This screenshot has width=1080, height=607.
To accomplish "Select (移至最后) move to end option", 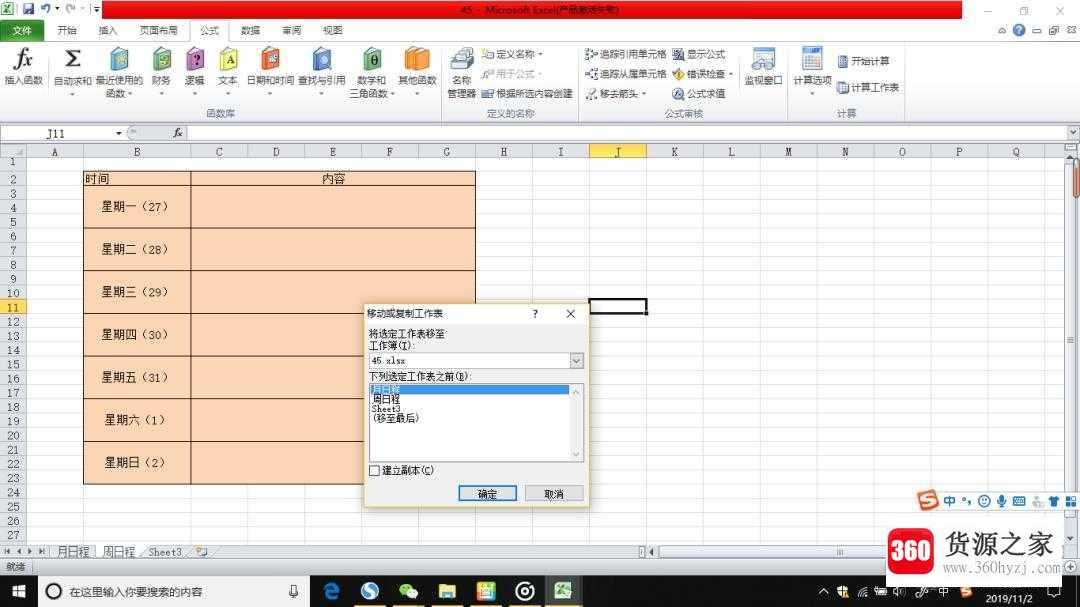I will pyautogui.click(x=470, y=418).
